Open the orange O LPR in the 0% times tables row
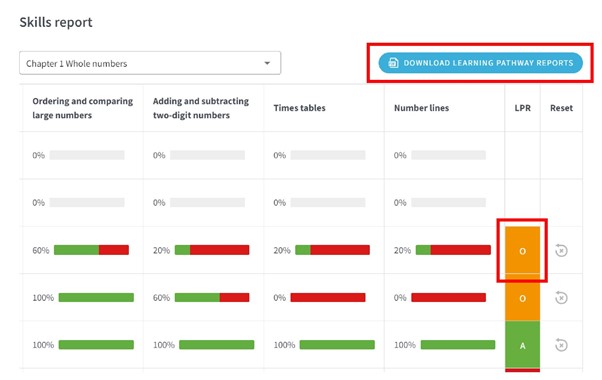The height and width of the screenshot is (380, 602). click(523, 297)
